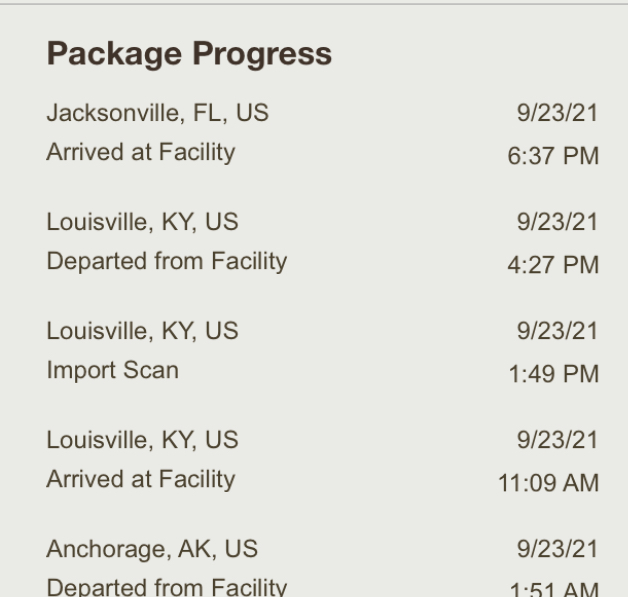Select the 9/23/21 date beside Jacksonville
The width and height of the screenshot is (628, 597).
point(558,113)
